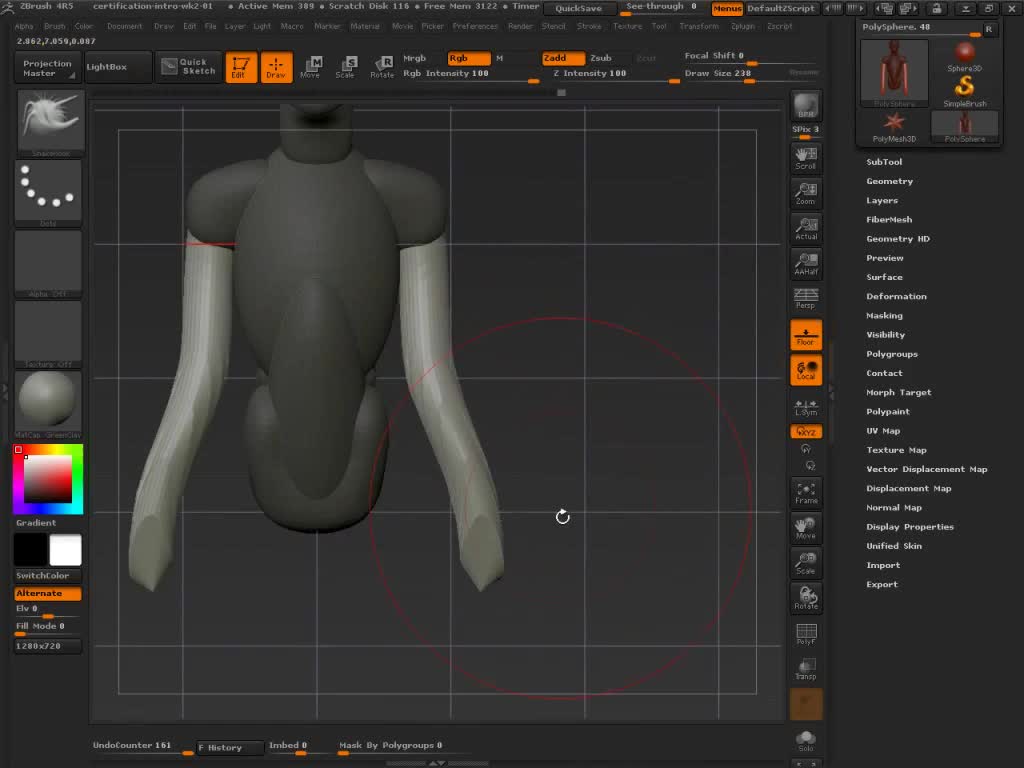Expand the Polygroups section

pos(892,354)
